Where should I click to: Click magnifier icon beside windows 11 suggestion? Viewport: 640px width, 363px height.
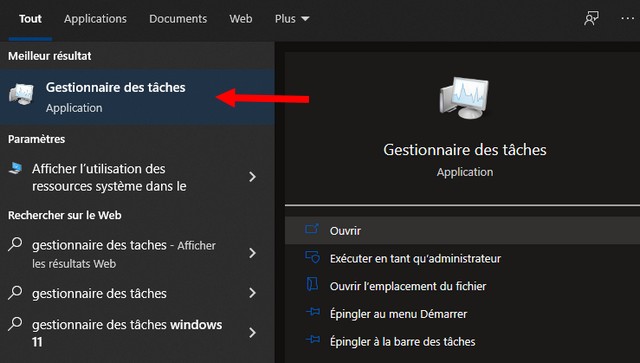click(x=15, y=324)
